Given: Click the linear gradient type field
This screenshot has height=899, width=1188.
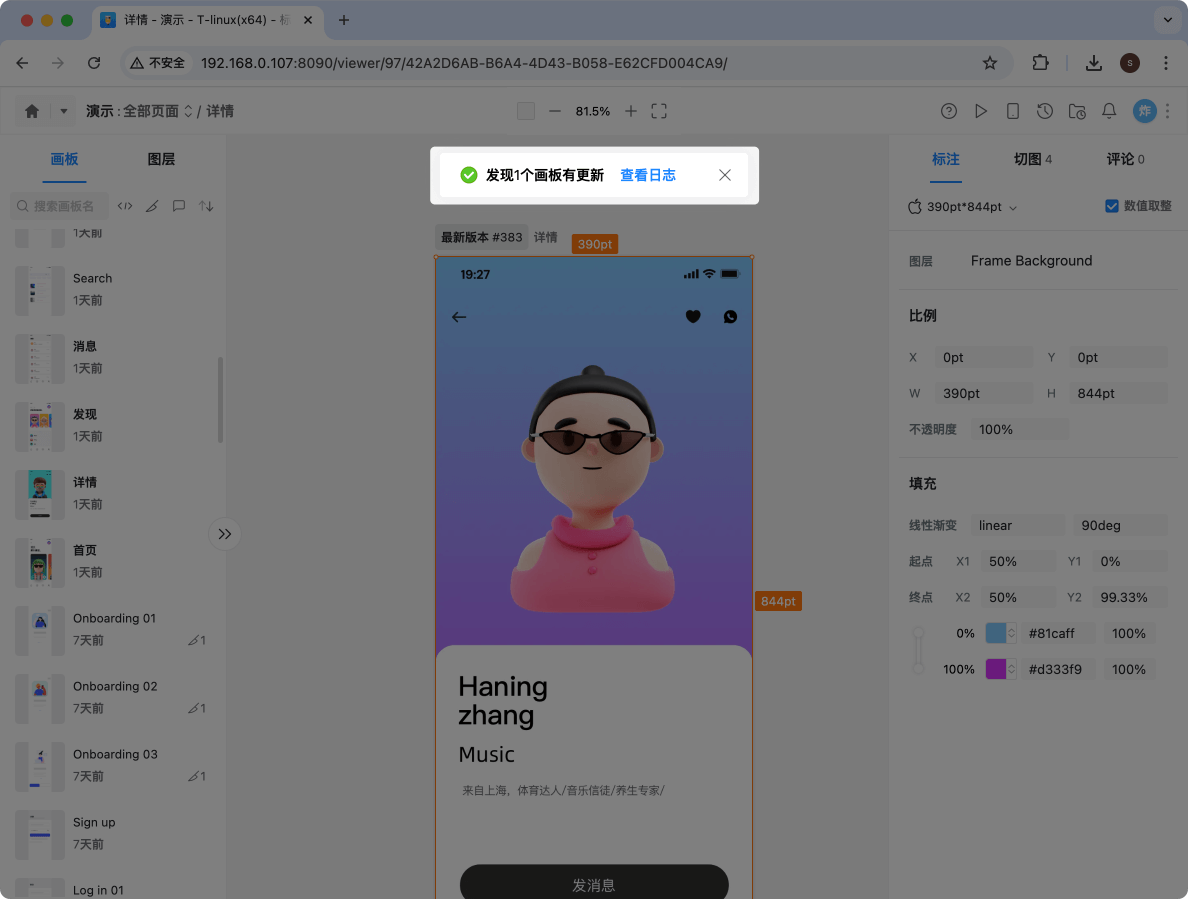Looking at the screenshot, I should pos(1018,525).
